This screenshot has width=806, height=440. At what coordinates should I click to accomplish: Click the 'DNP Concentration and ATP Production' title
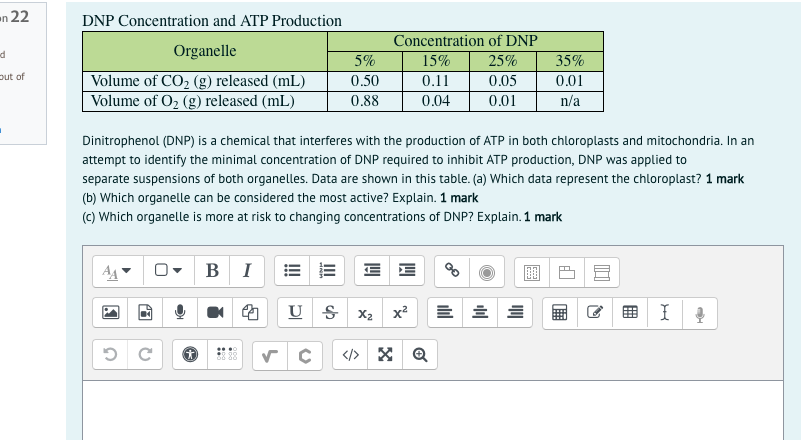212,21
